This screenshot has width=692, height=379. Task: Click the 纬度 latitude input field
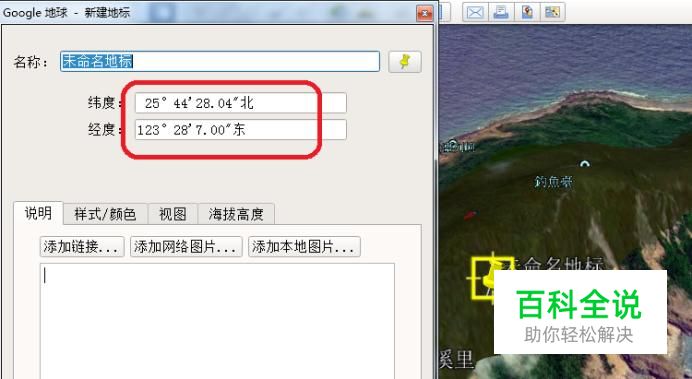pos(241,103)
